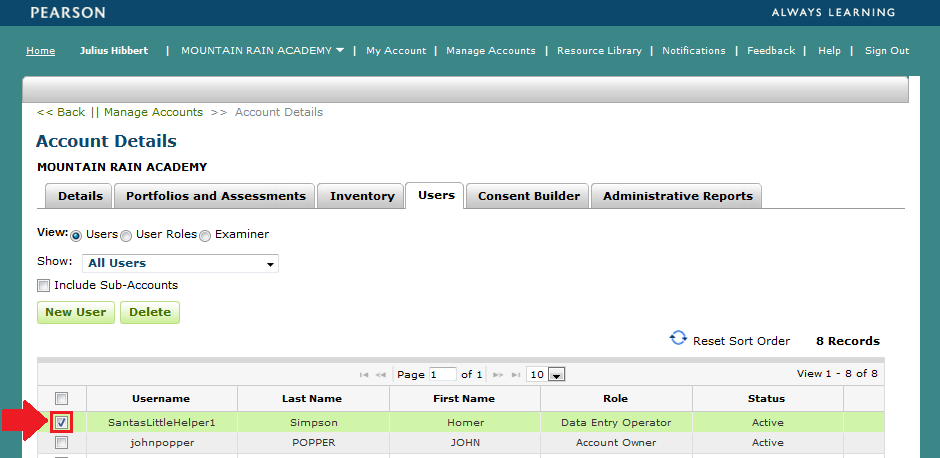Go to previous page pager icon
The height and width of the screenshot is (458, 940).
pos(381,375)
